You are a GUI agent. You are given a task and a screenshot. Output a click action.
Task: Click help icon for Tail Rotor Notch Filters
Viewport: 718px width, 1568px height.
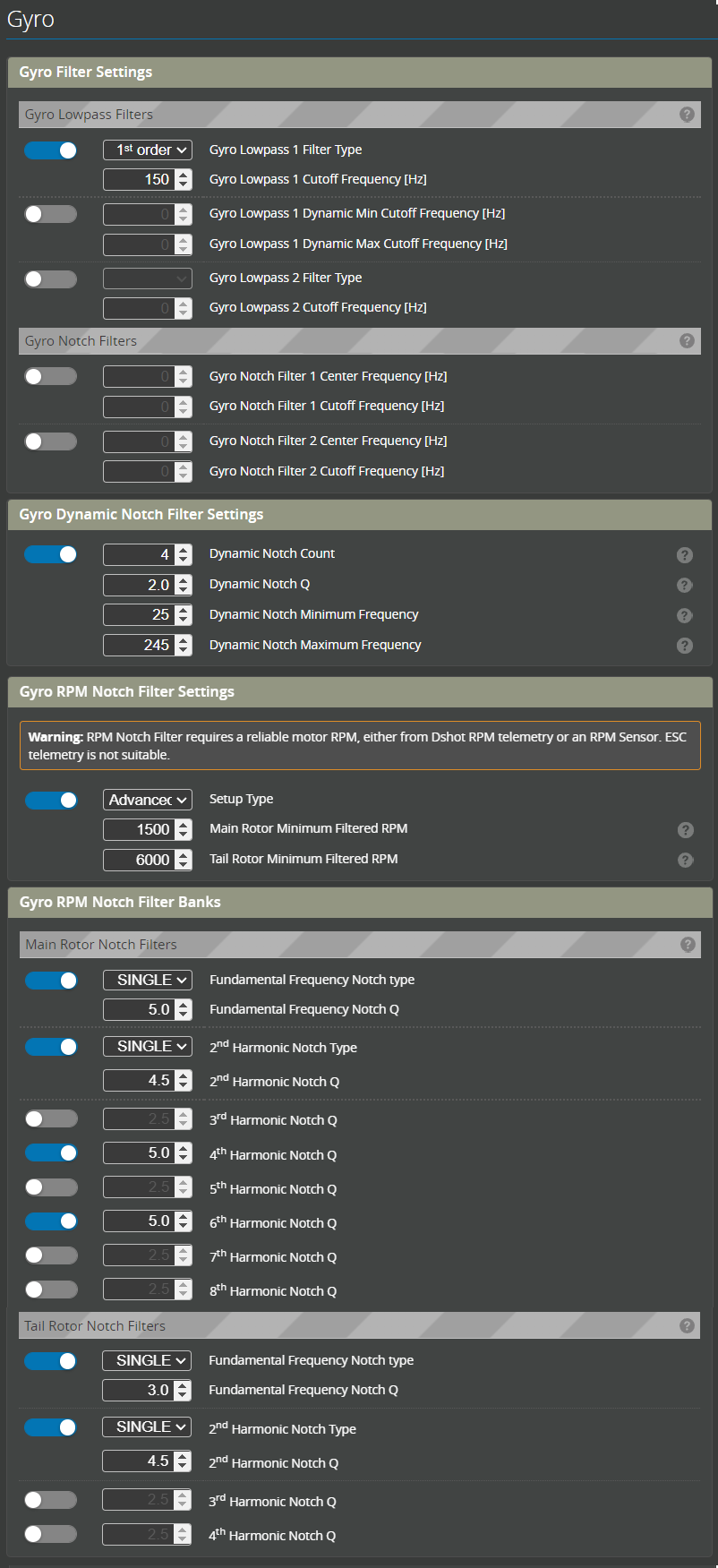point(687,1326)
